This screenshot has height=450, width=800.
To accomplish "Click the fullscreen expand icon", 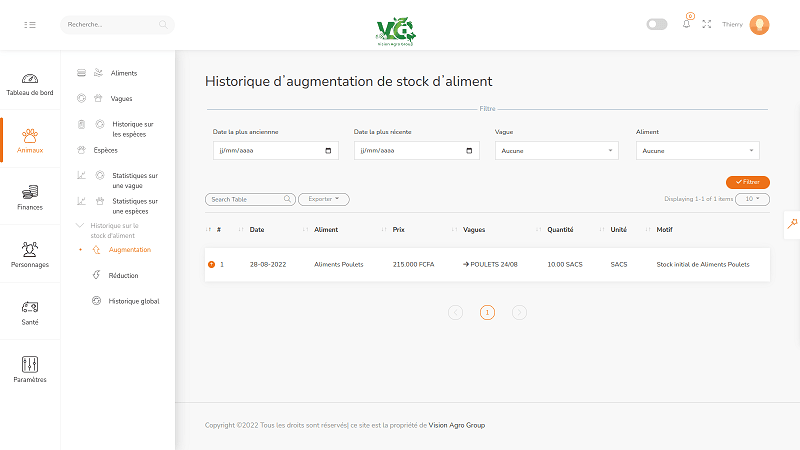I will pyautogui.click(x=707, y=24).
